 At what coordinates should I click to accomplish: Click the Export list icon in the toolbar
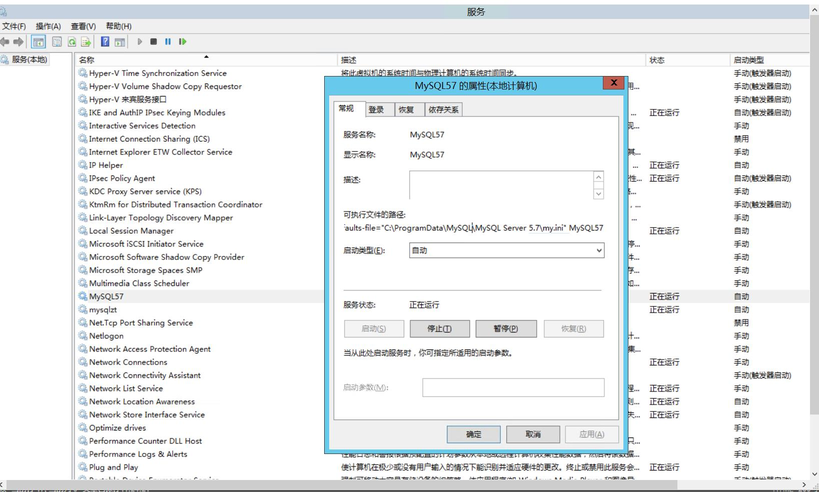tap(86, 42)
